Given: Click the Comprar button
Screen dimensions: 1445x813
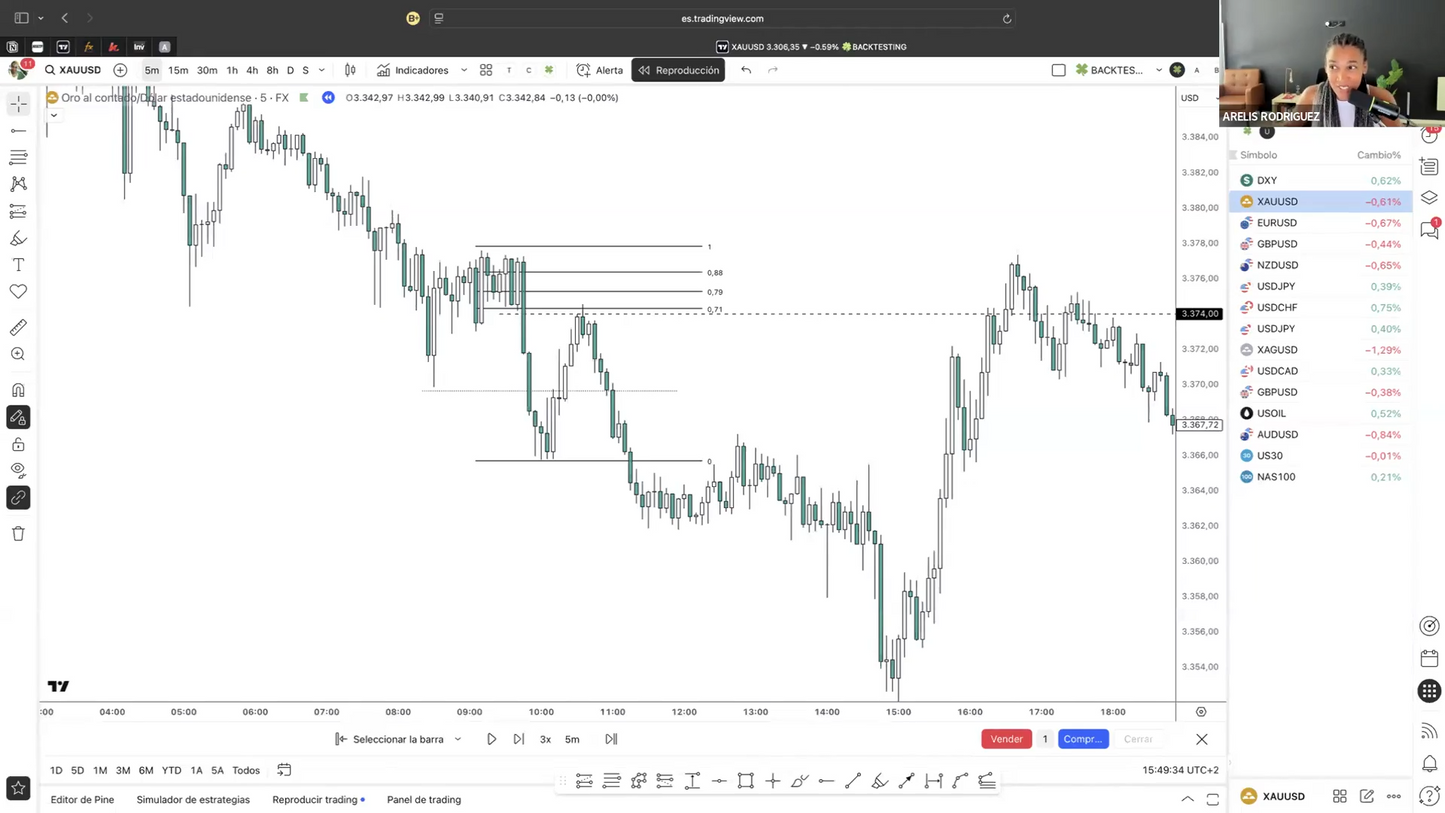Looking at the screenshot, I should (x=1081, y=739).
